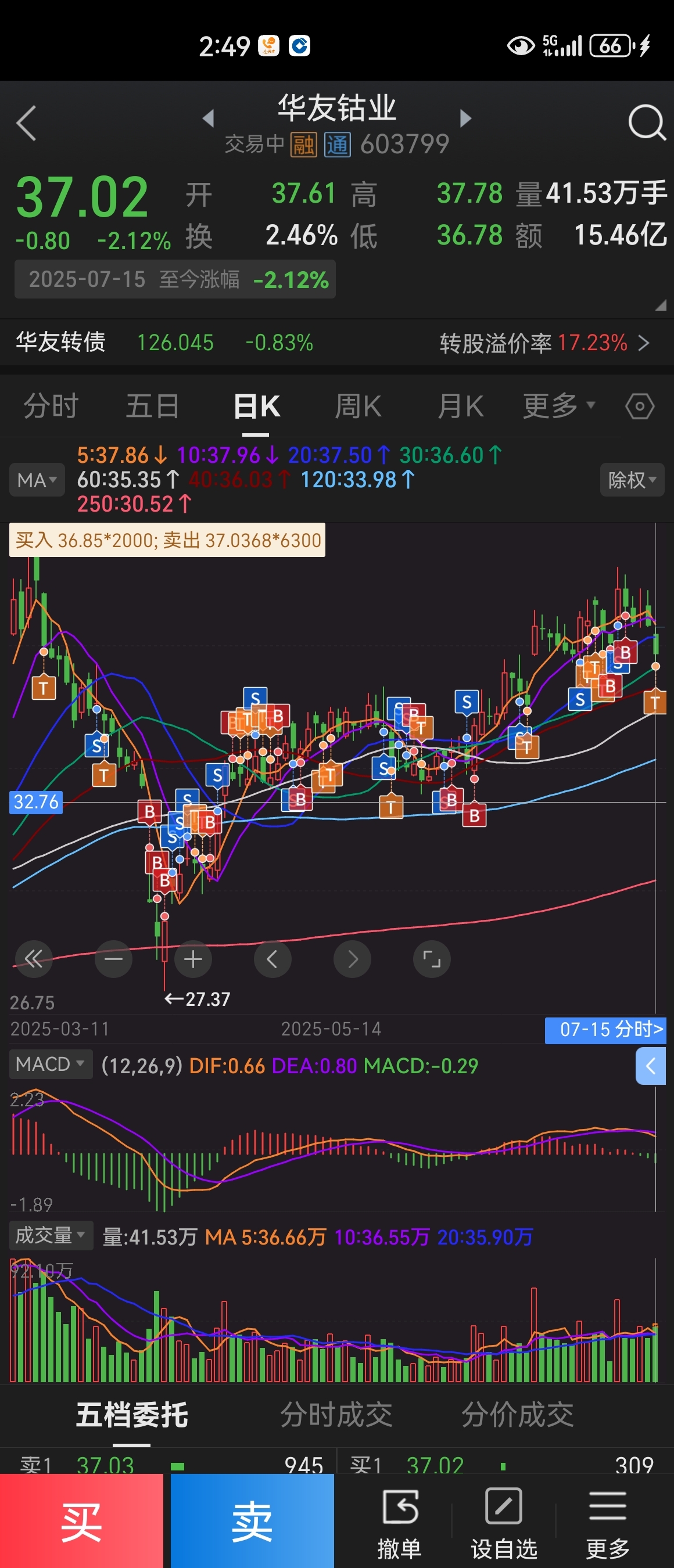Open 除权 adjustment dropdown
674x1568 pixels.
(x=632, y=480)
